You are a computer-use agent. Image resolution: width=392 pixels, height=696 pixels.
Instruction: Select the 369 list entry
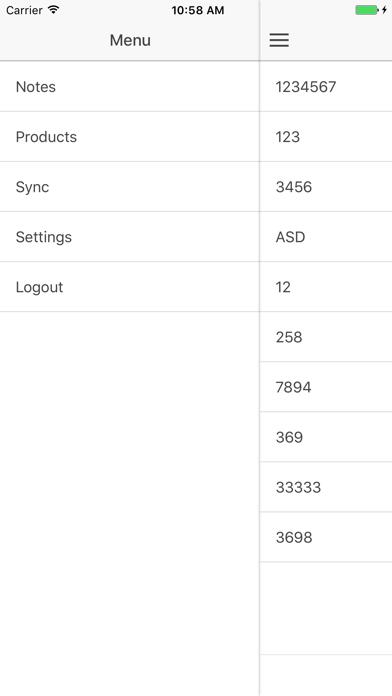[x=326, y=438]
